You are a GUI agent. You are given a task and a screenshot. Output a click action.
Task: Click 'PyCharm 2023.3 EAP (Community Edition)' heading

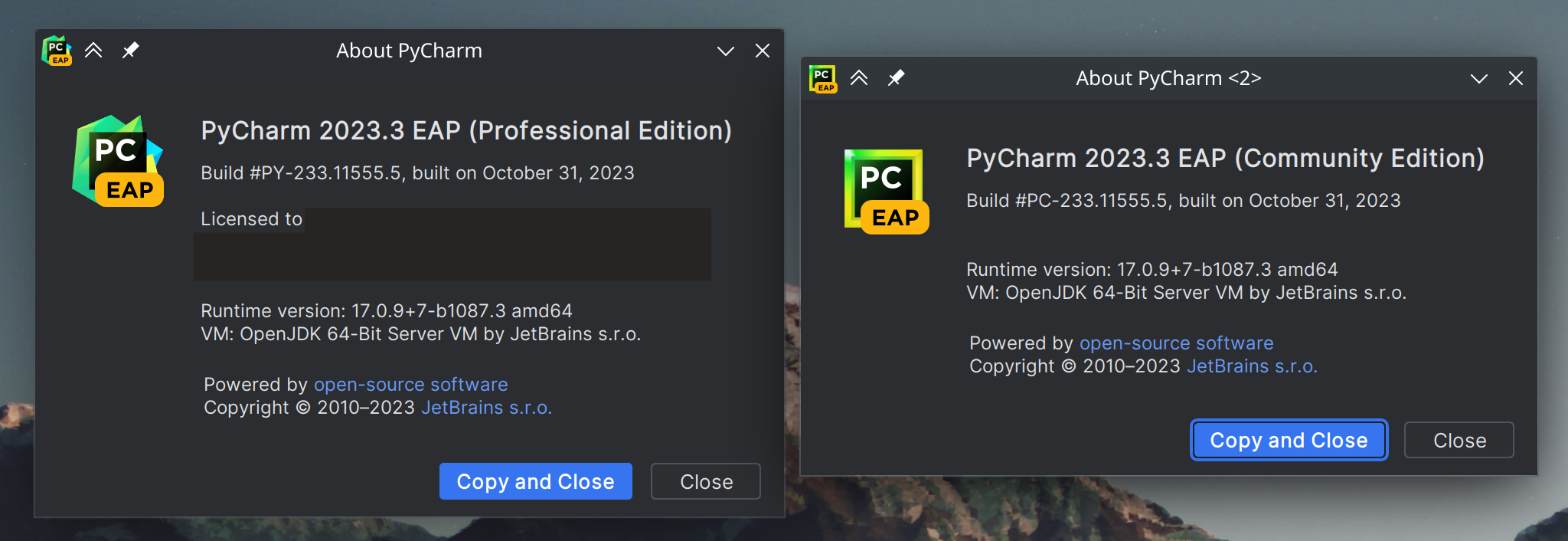click(1226, 159)
